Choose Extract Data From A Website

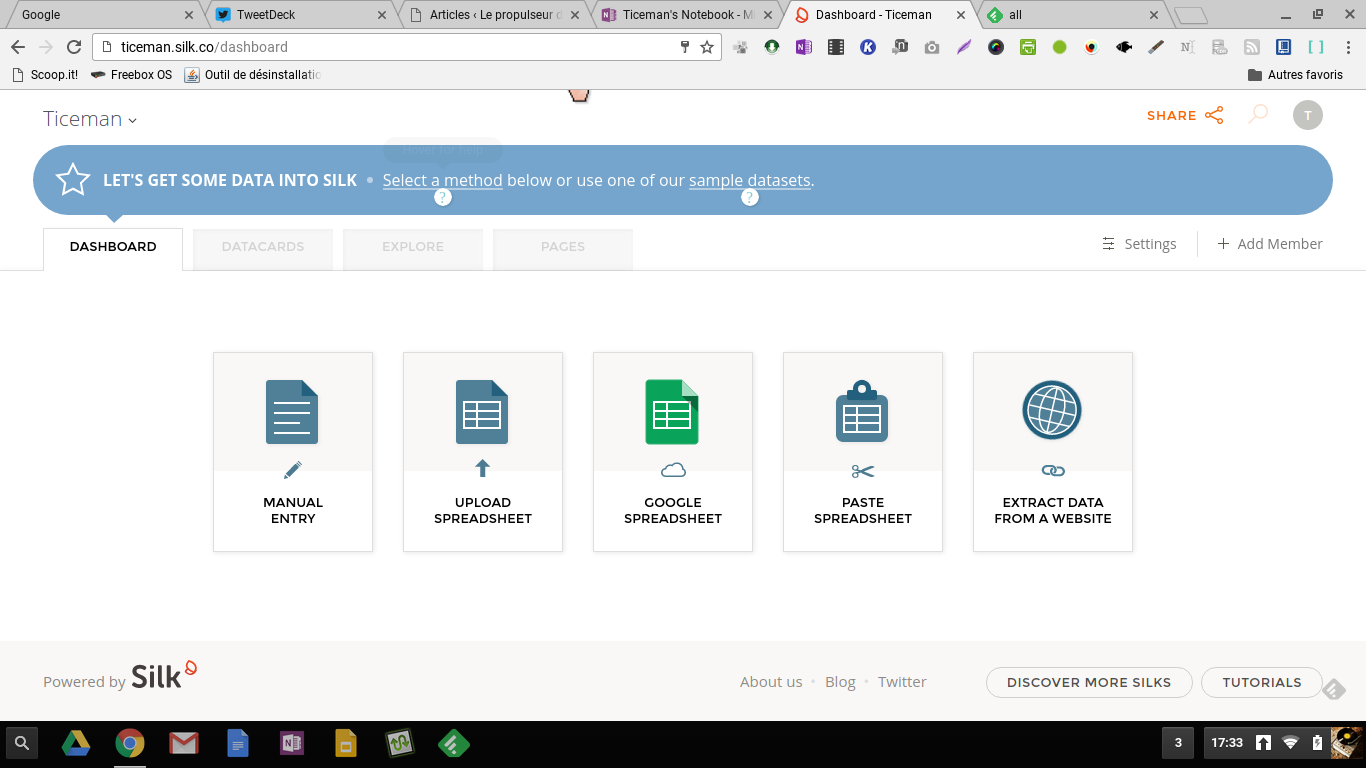click(x=1053, y=451)
